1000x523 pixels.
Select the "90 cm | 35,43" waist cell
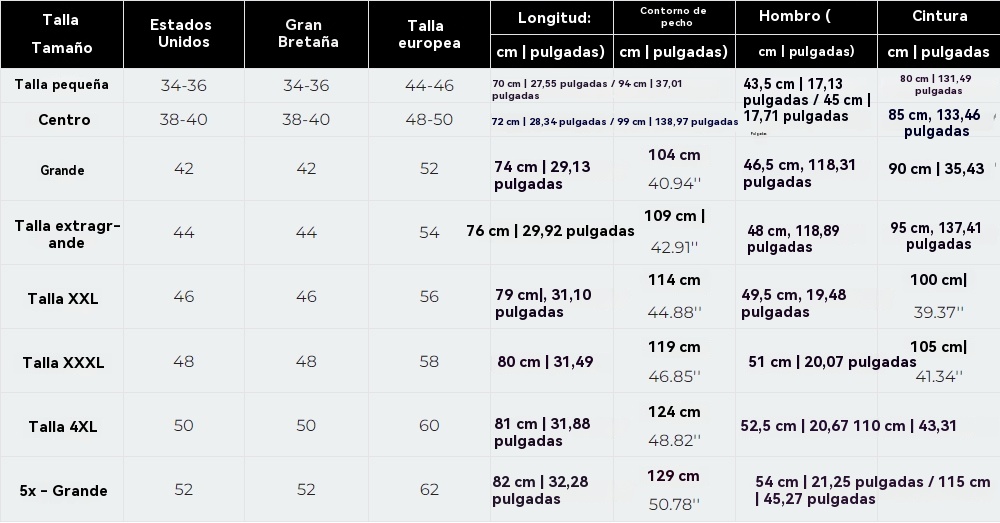[x=936, y=169]
